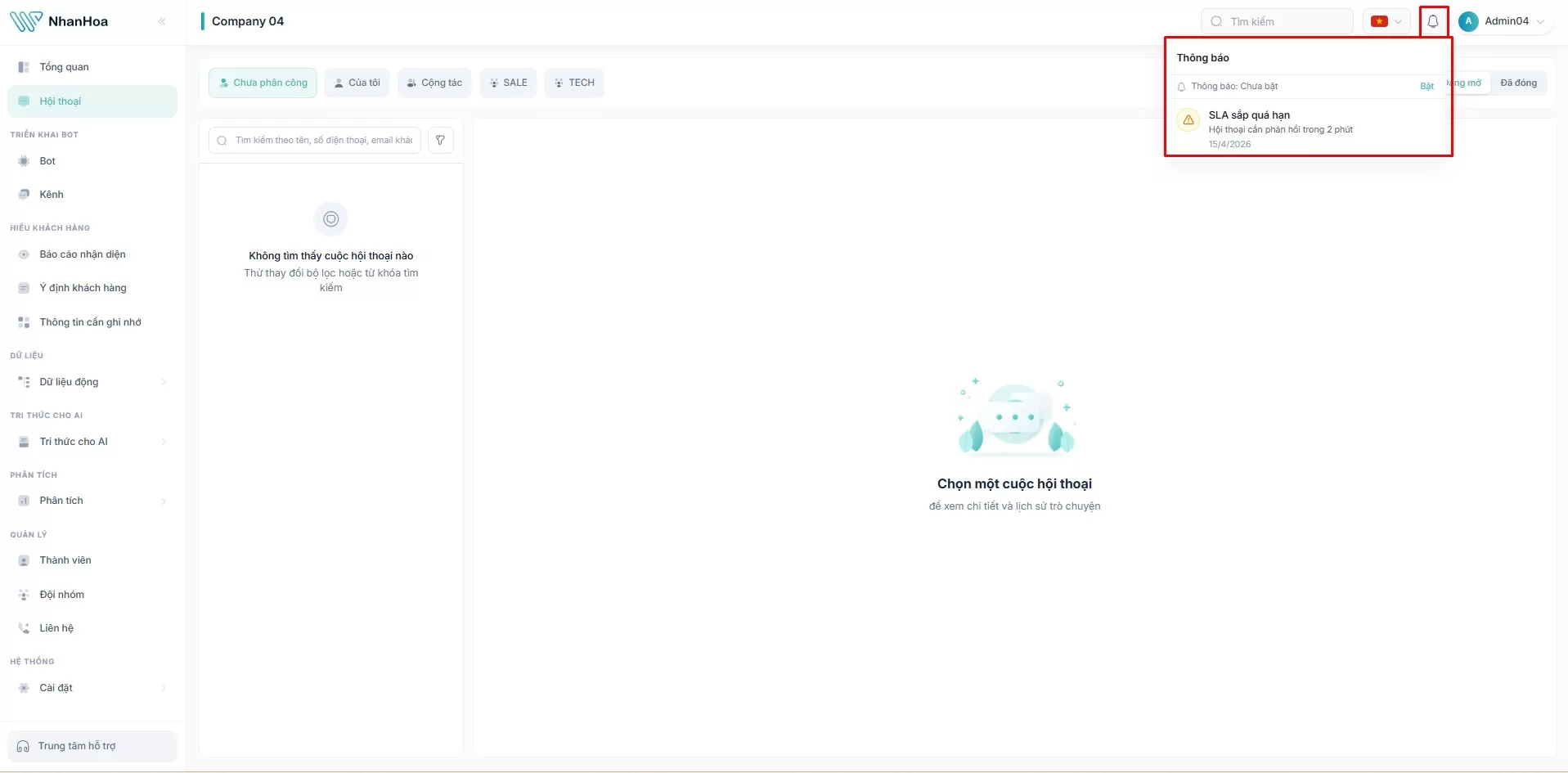This screenshot has width=1568, height=773.
Task: Click the Cài đặt gear icon
Action: 24,688
